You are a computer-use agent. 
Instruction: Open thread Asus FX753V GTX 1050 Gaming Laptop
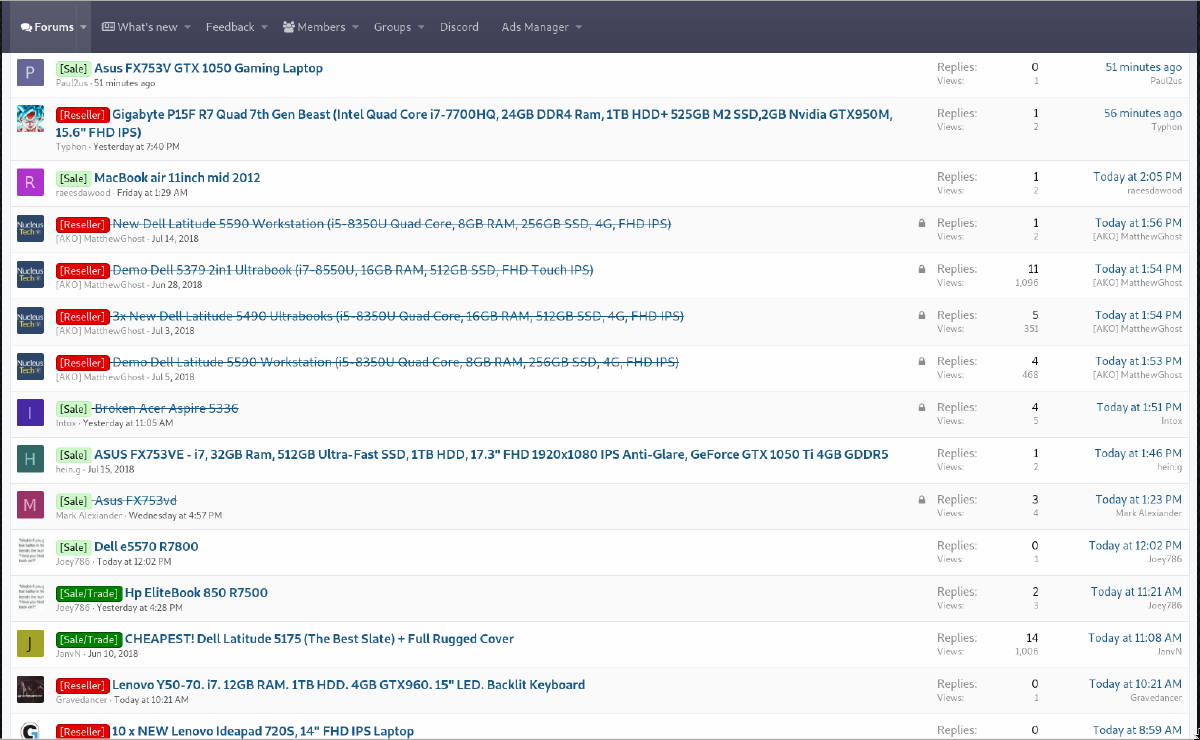pos(208,68)
